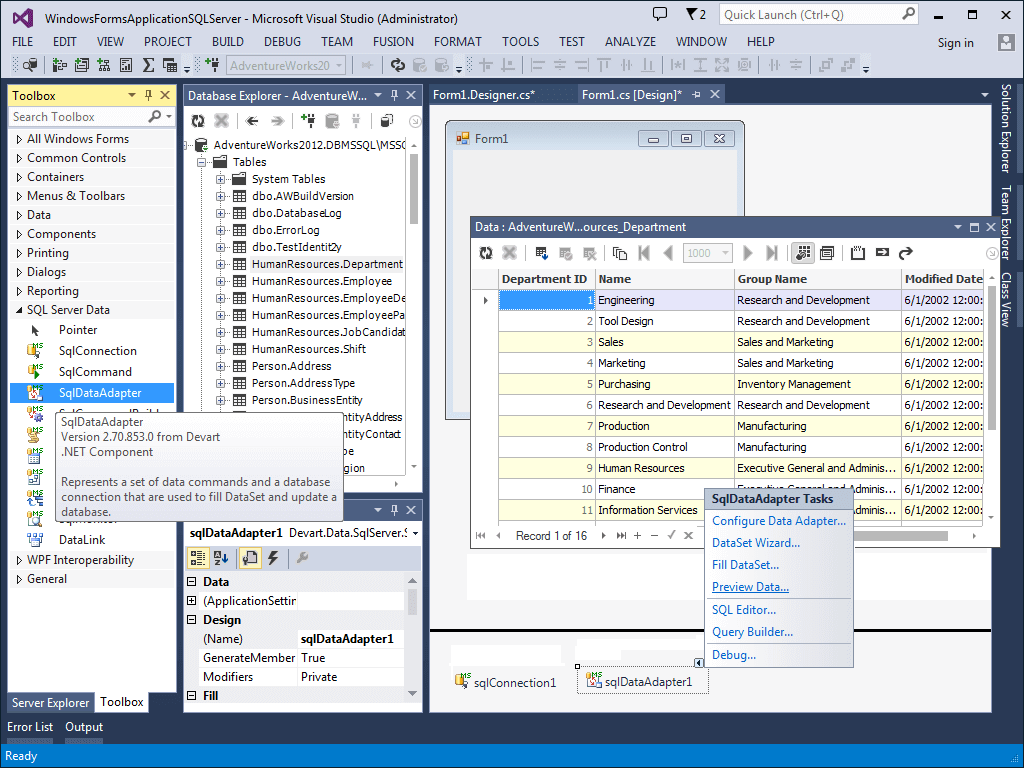Open the smart tag arrow on sqlDataAdapter1
This screenshot has height=768, width=1024.
tap(699, 663)
